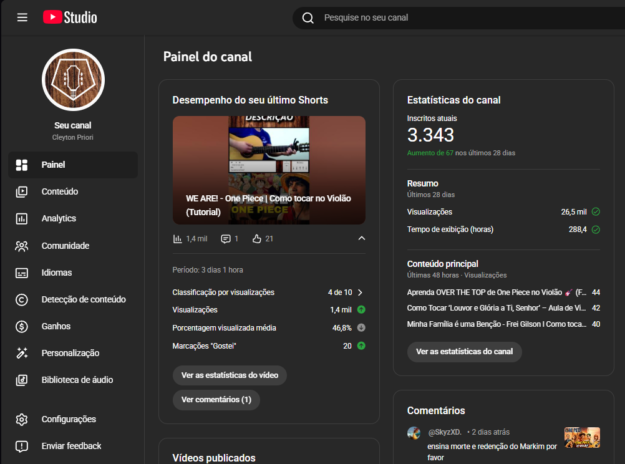Click Ver as estatísticas do canal button
Image resolution: width=625 pixels, height=464 pixels.
(464, 352)
